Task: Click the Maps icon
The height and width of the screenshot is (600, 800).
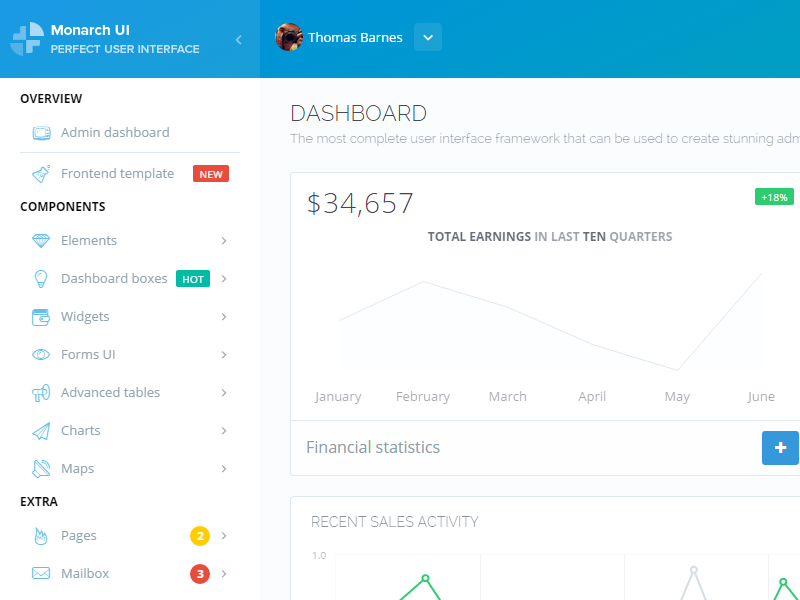Action: tap(40, 468)
